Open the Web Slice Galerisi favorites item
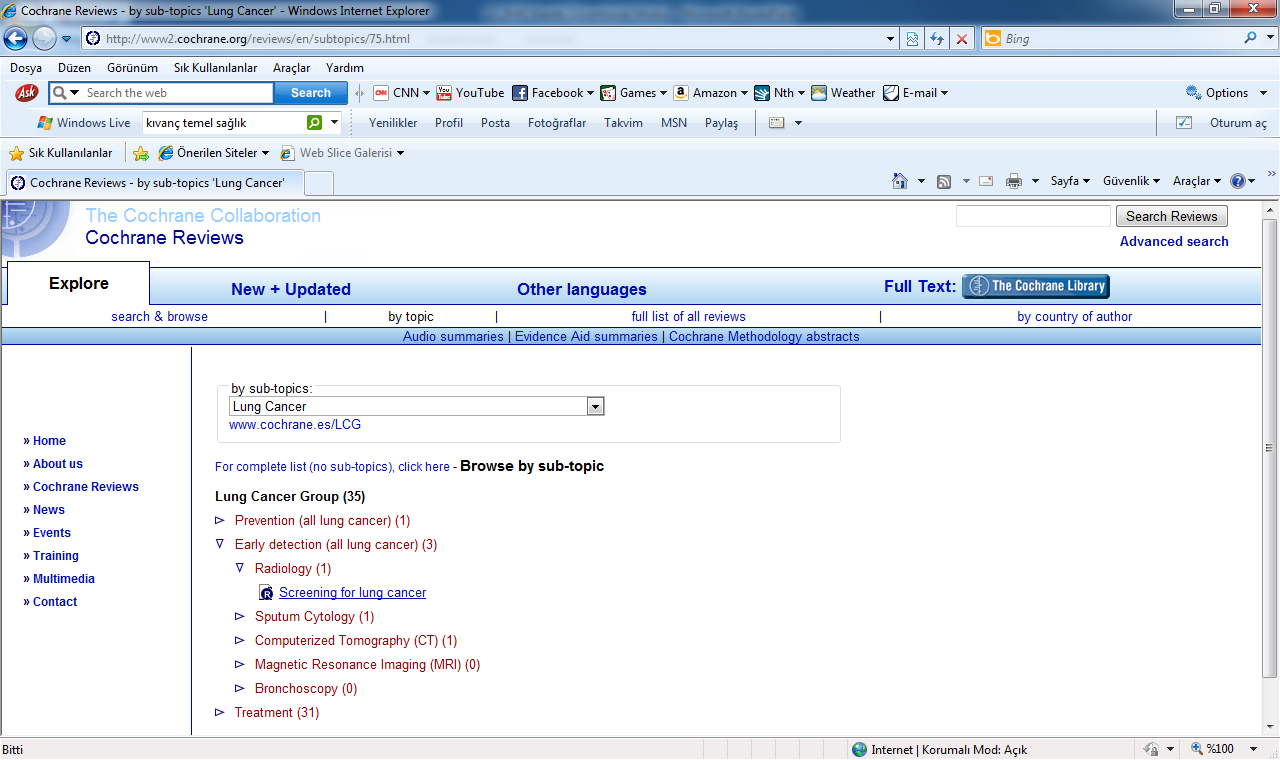Image resolution: width=1280 pixels, height=760 pixels. point(342,153)
